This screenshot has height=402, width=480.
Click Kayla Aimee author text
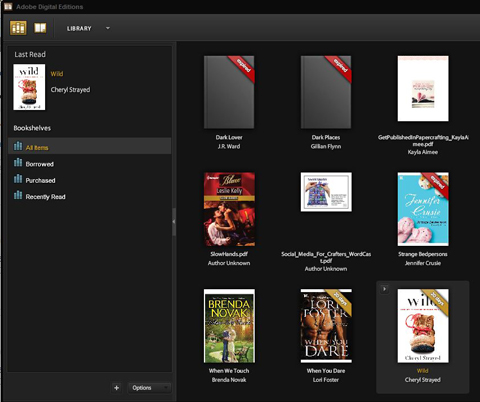[x=423, y=152]
